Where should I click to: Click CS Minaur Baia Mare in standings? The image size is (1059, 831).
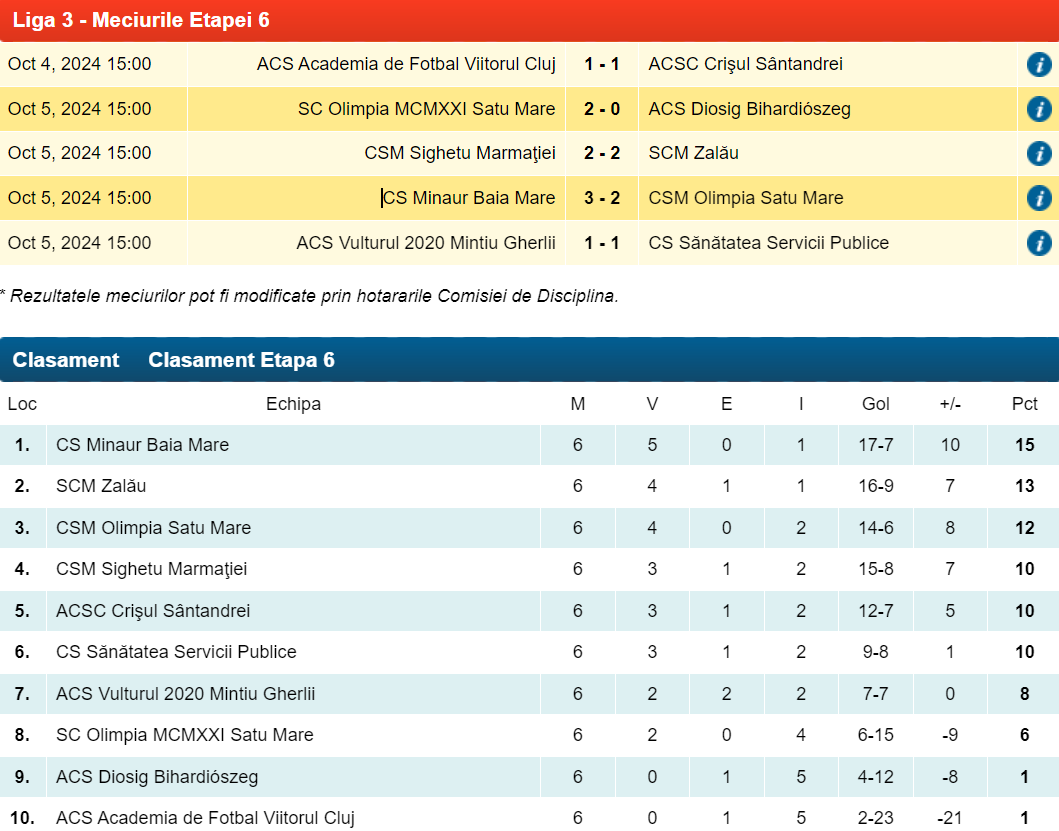tap(143, 445)
